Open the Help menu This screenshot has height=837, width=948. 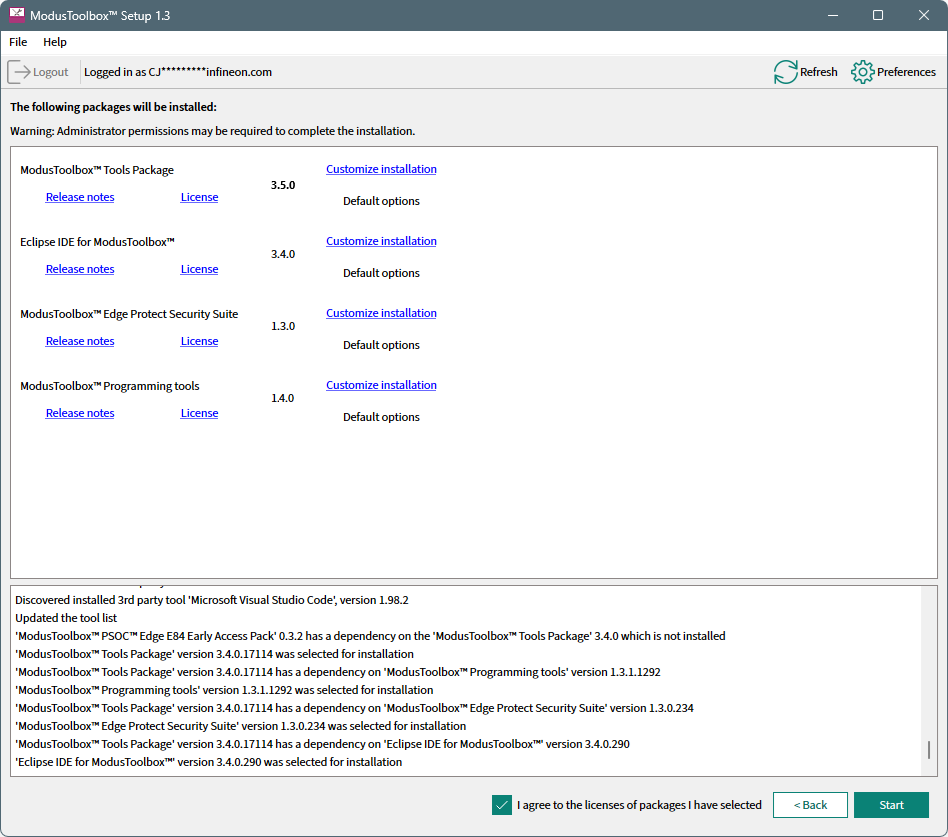(x=55, y=42)
